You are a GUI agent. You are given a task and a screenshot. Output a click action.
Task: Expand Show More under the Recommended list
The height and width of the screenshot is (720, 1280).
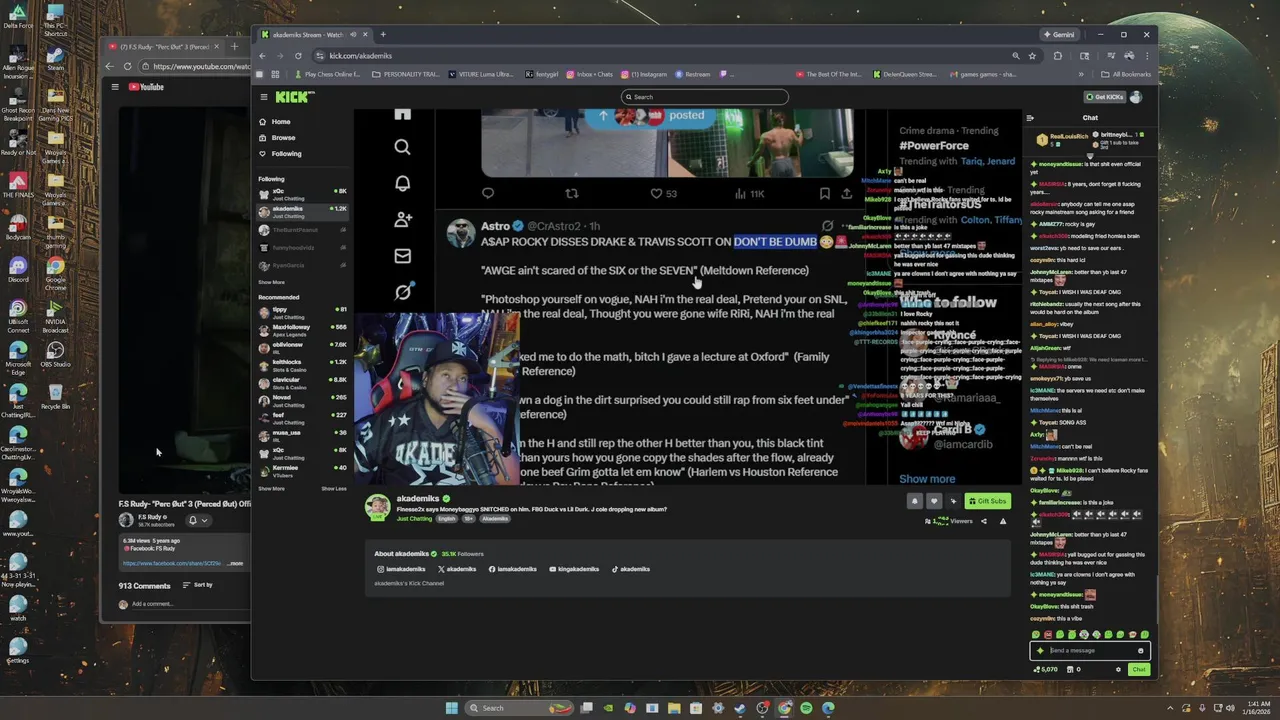pyautogui.click(x=271, y=489)
